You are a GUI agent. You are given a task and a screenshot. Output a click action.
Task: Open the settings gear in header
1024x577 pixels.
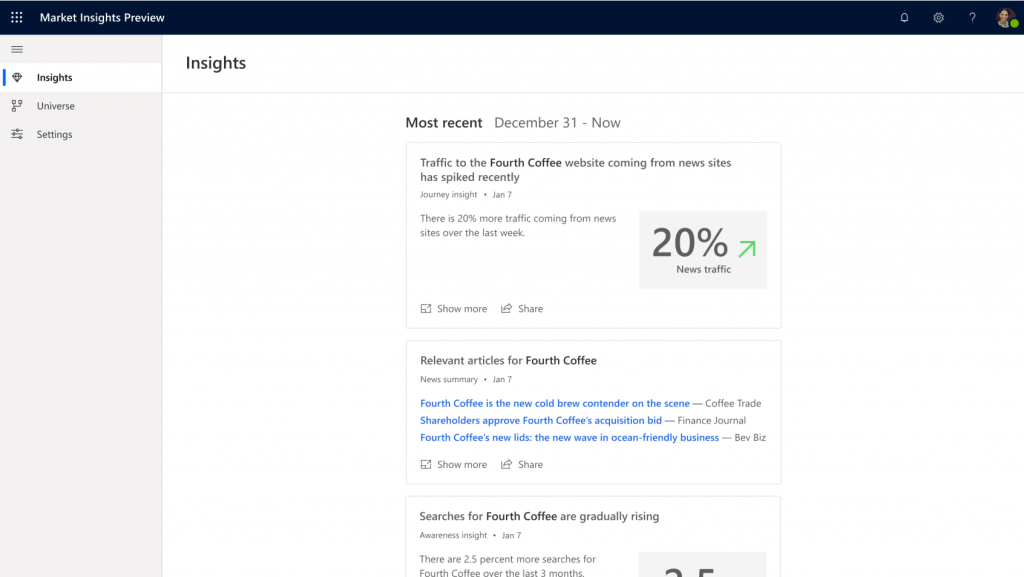(x=938, y=17)
